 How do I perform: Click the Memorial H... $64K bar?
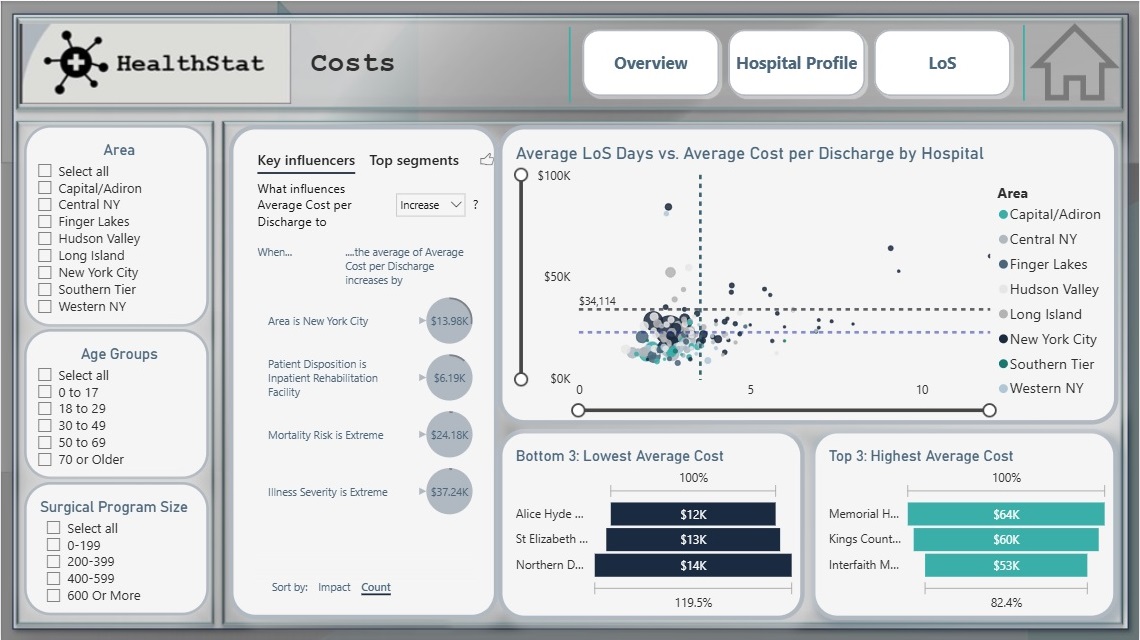click(x=1006, y=514)
